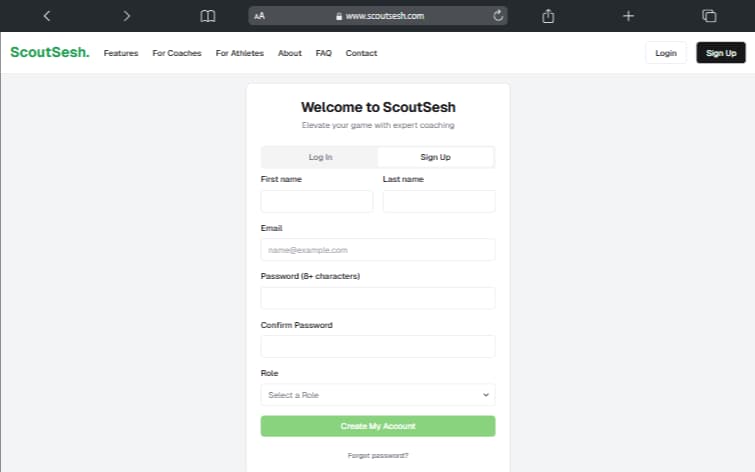Click the Forgot password link
The width and height of the screenshot is (755, 472).
378,455
